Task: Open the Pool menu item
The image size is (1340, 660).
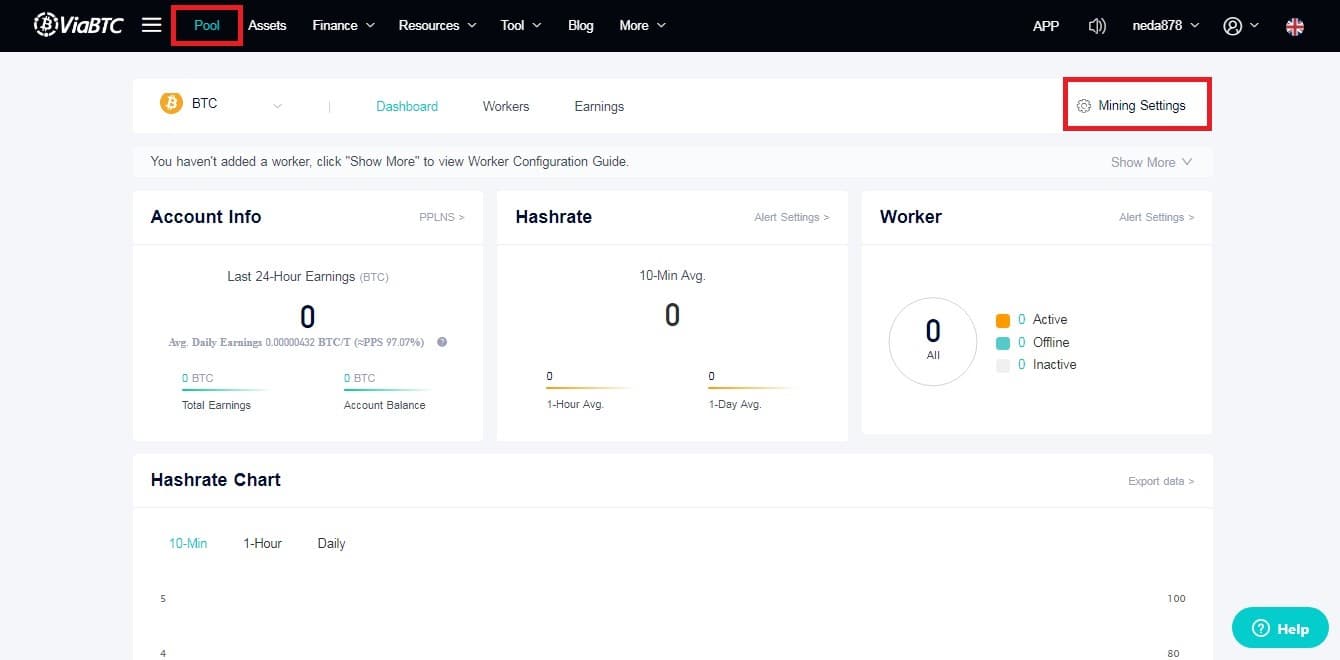Action: click(x=207, y=25)
